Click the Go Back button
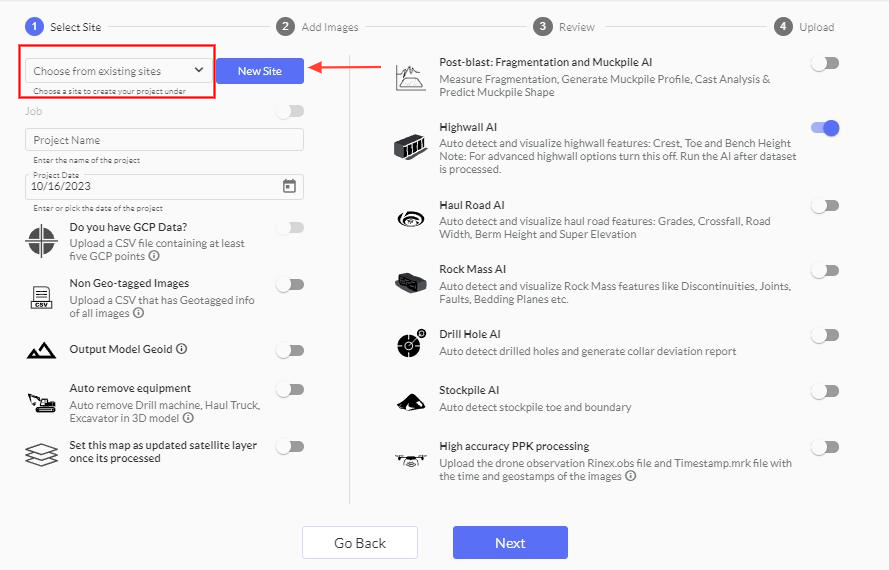The image size is (889, 570). click(360, 543)
